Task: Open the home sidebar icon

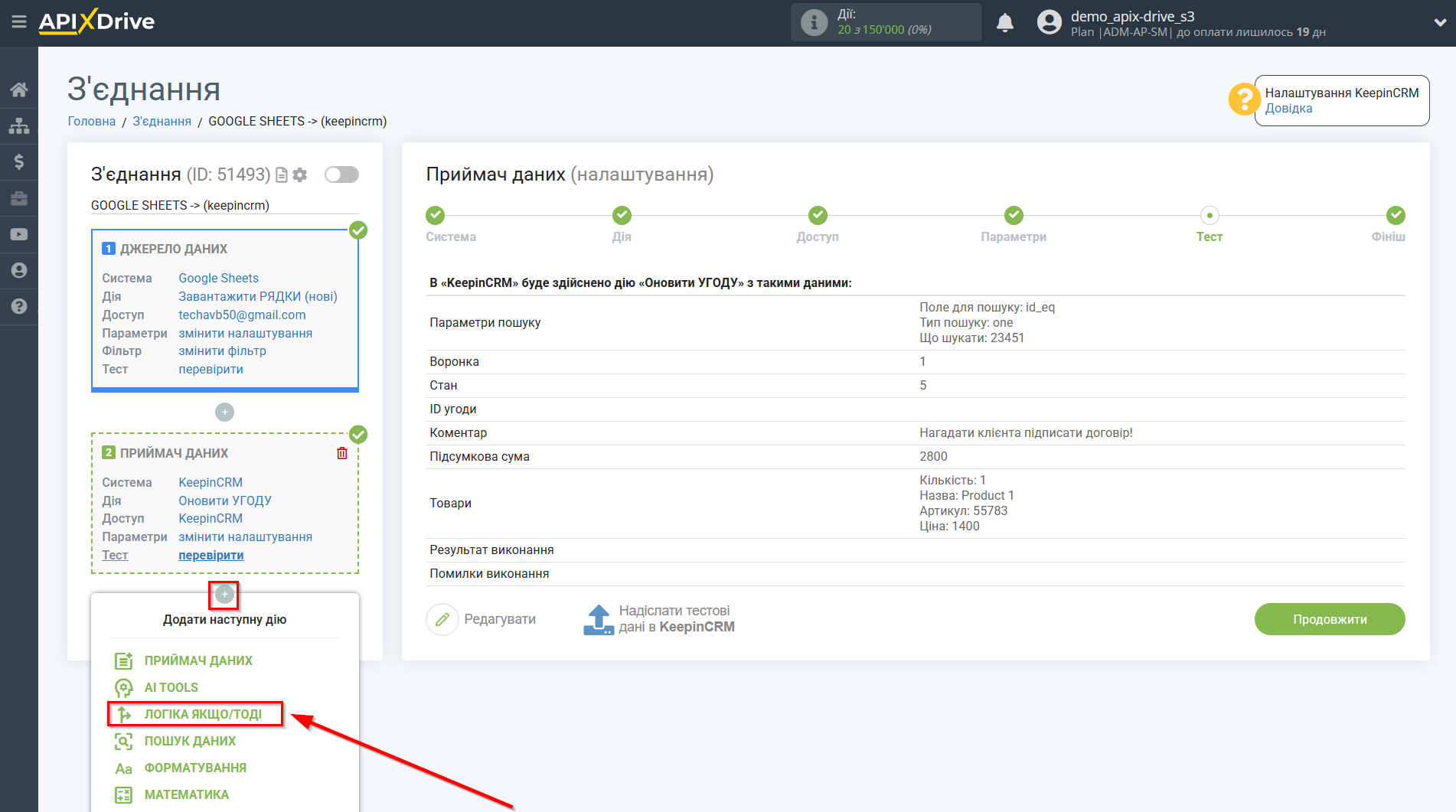Action: 19,90
